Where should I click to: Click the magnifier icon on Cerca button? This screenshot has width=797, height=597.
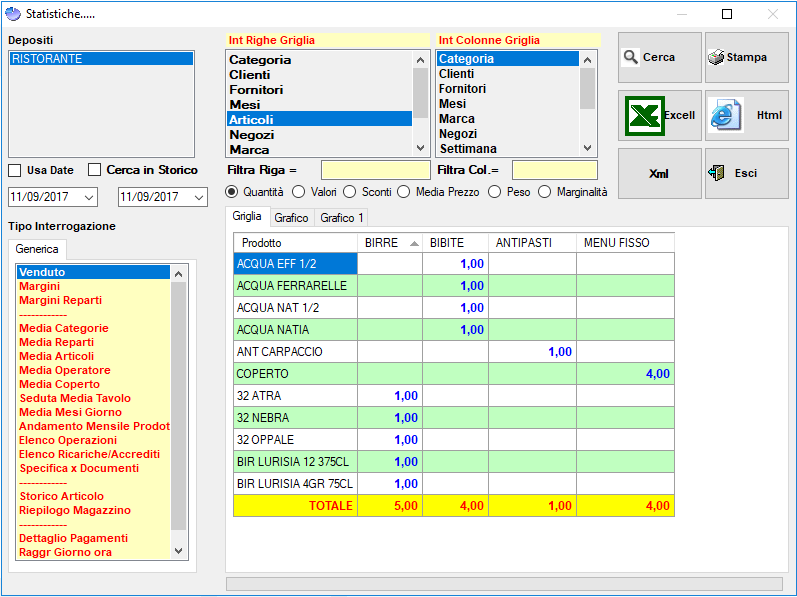coord(631,57)
